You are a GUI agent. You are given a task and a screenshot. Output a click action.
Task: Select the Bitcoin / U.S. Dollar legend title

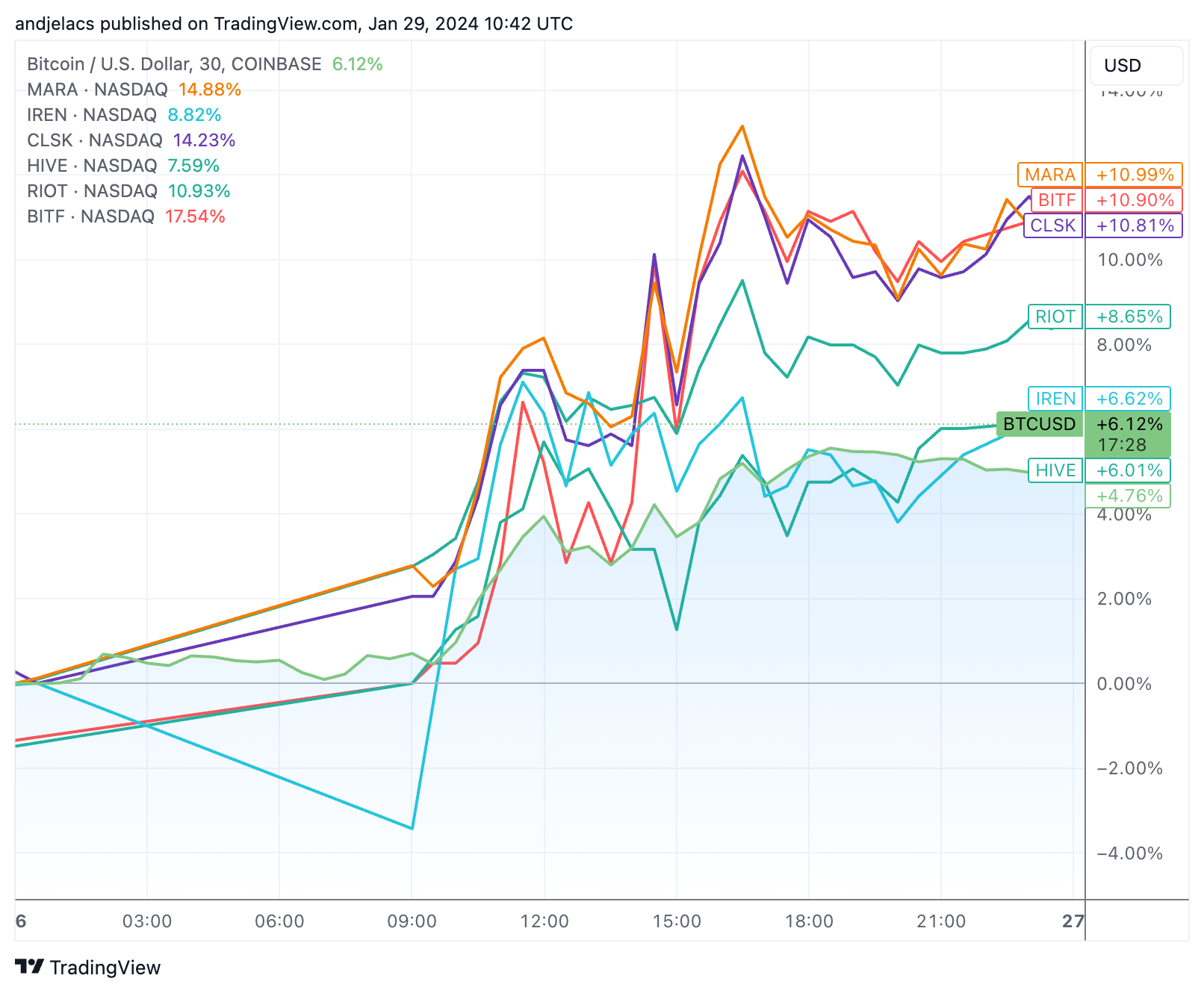[174, 64]
